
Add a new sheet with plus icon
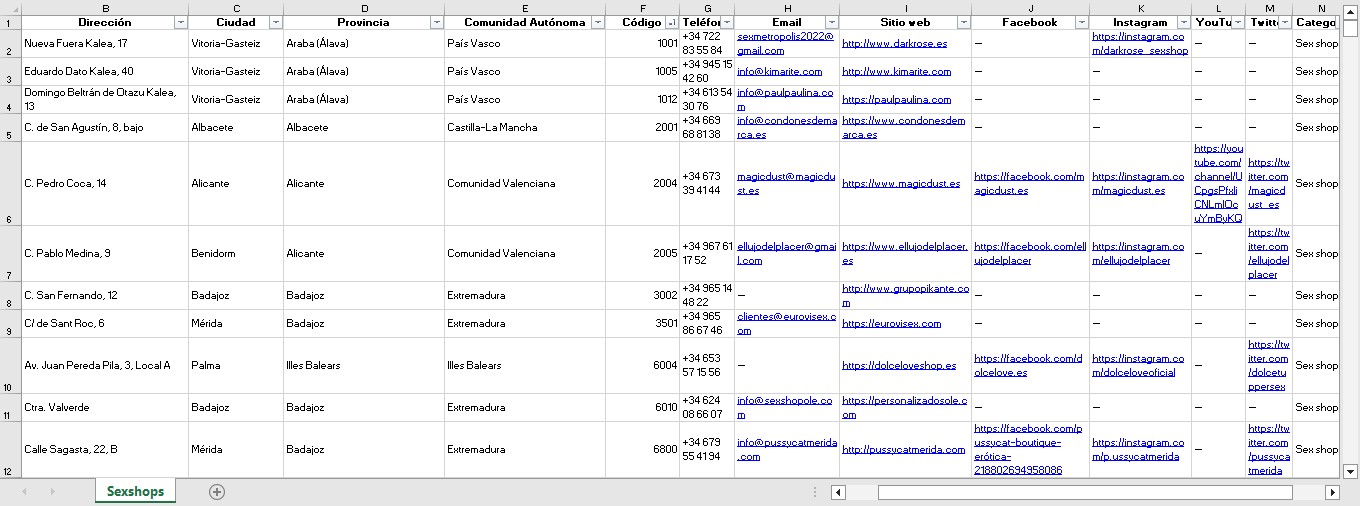217,492
